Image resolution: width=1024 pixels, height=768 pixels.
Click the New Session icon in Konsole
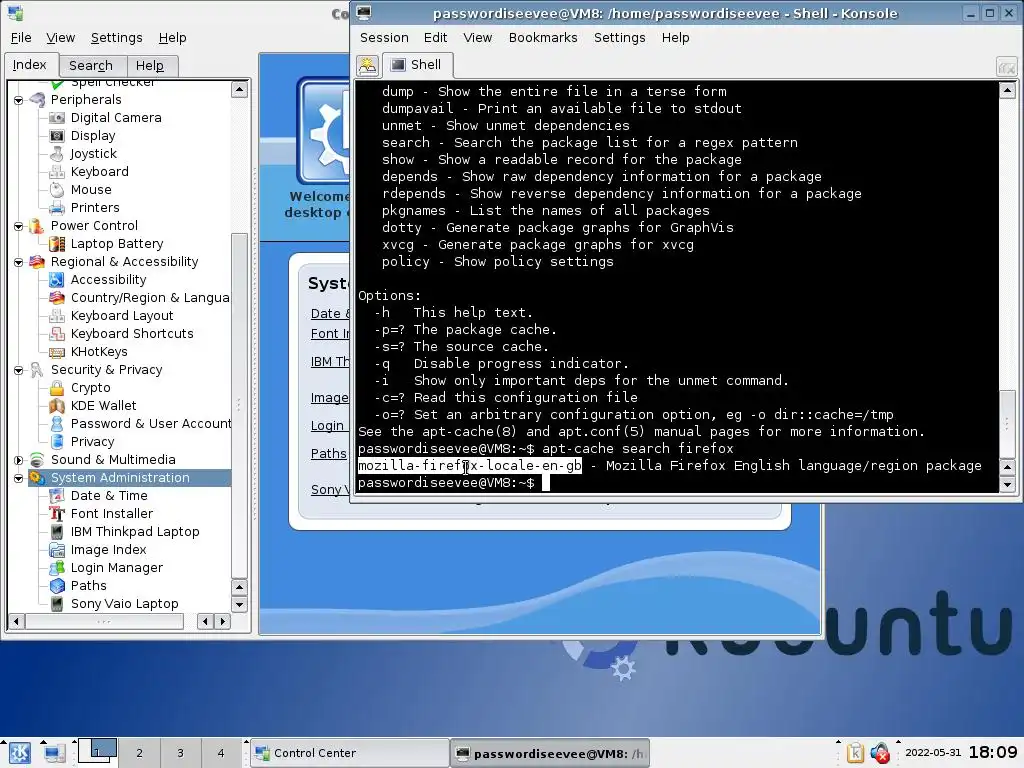pos(368,65)
